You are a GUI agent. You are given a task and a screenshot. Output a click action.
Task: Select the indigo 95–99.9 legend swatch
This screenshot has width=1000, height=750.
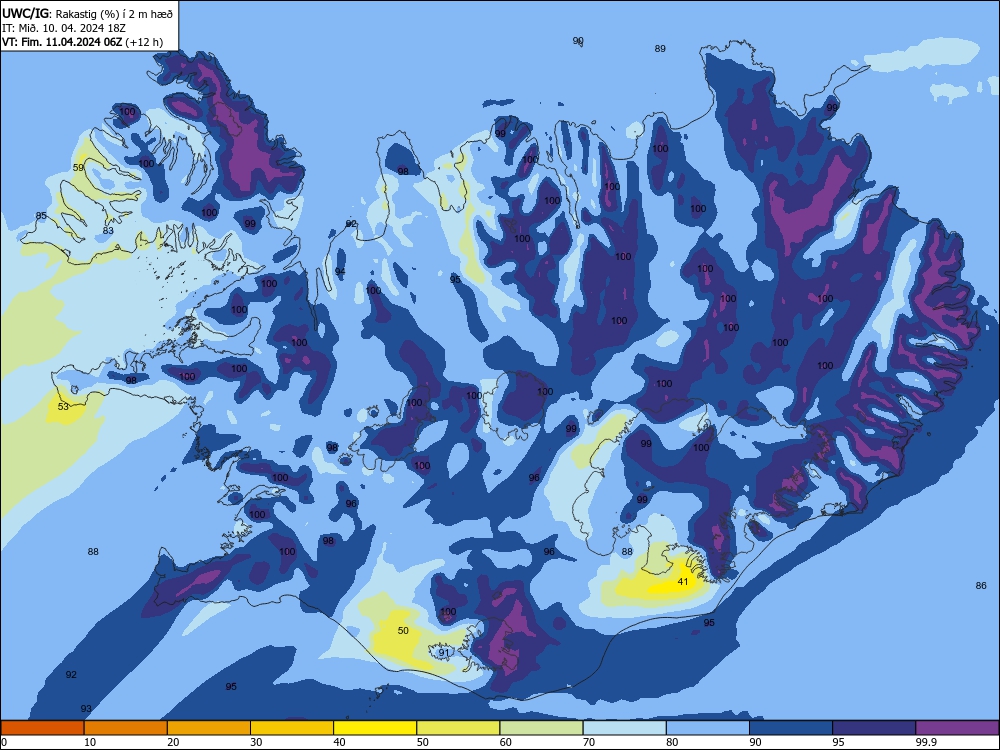click(874, 728)
